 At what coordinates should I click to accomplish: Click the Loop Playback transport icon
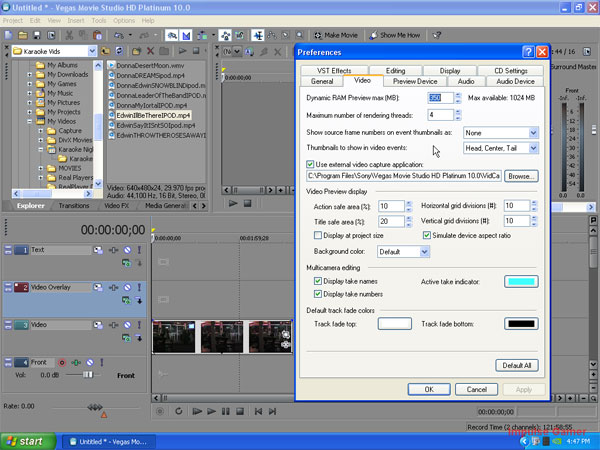point(179,411)
